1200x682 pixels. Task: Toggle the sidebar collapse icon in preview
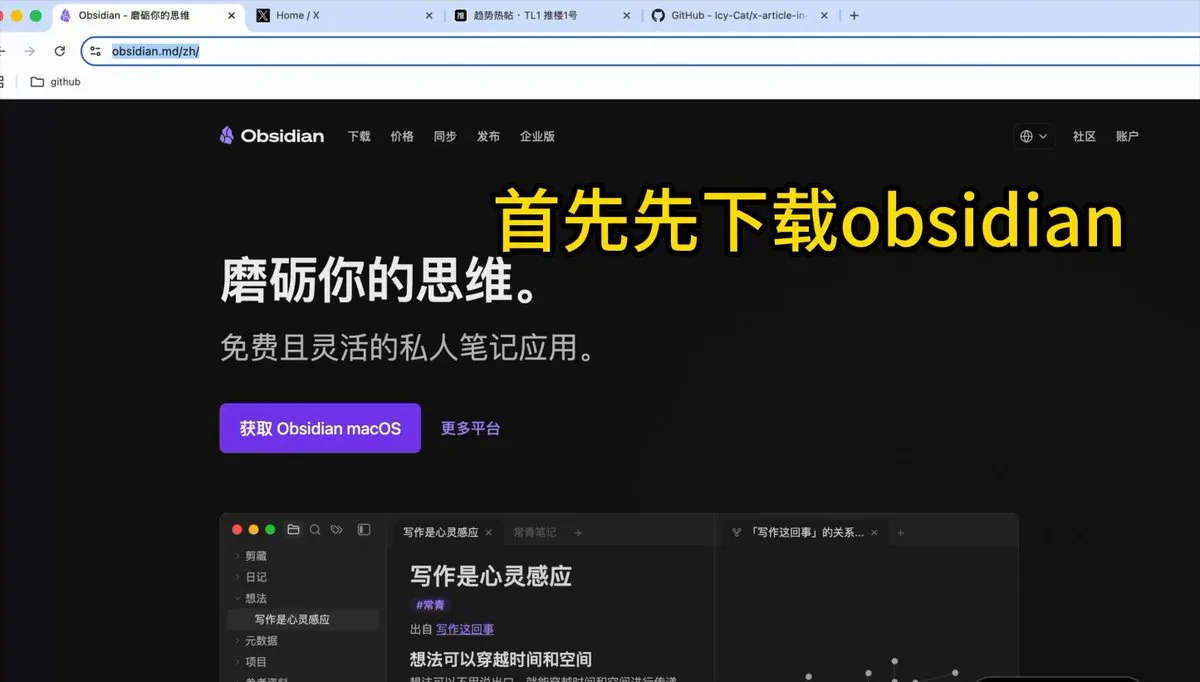coord(364,530)
